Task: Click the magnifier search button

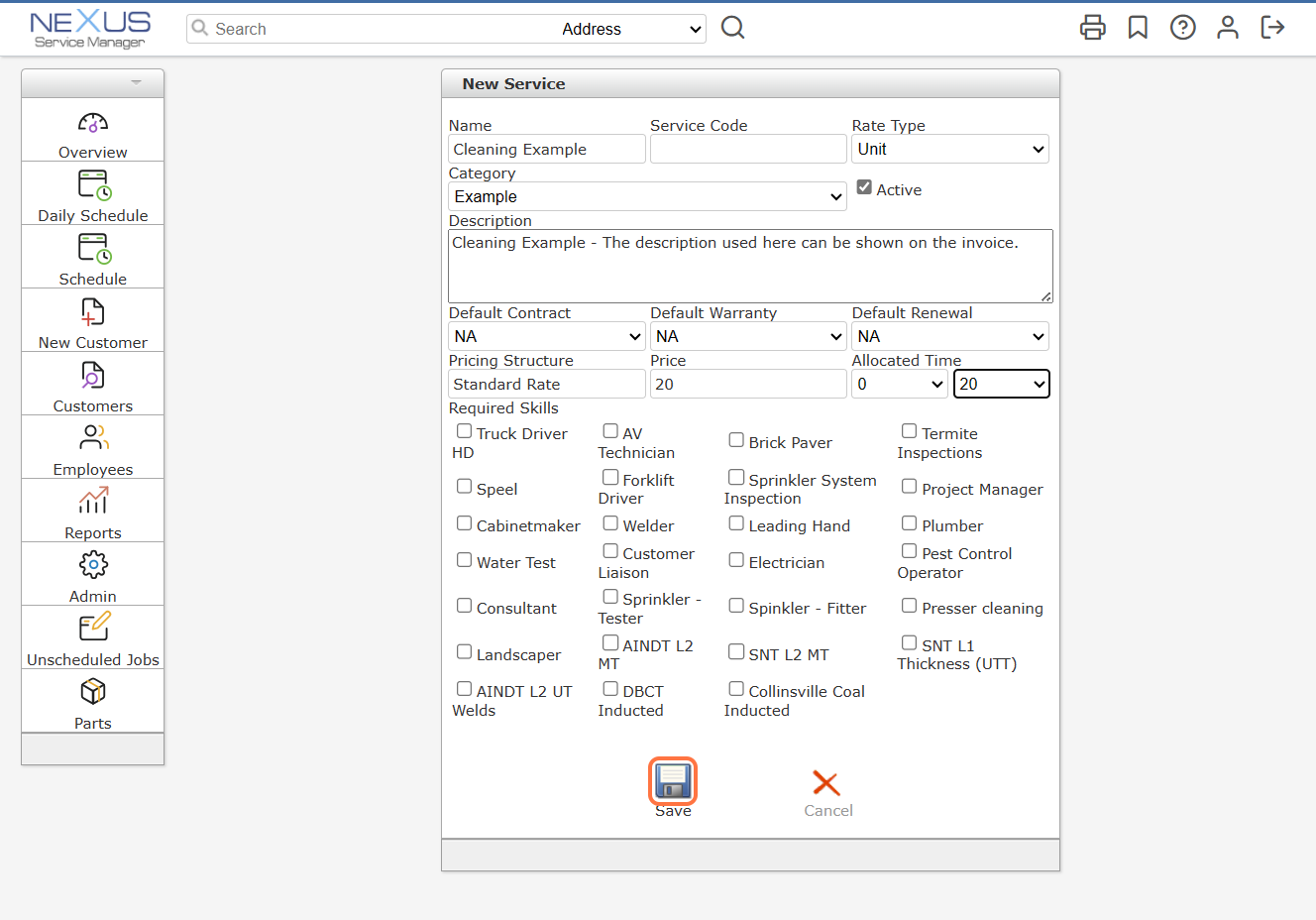Action: pyautogui.click(x=733, y=28)
